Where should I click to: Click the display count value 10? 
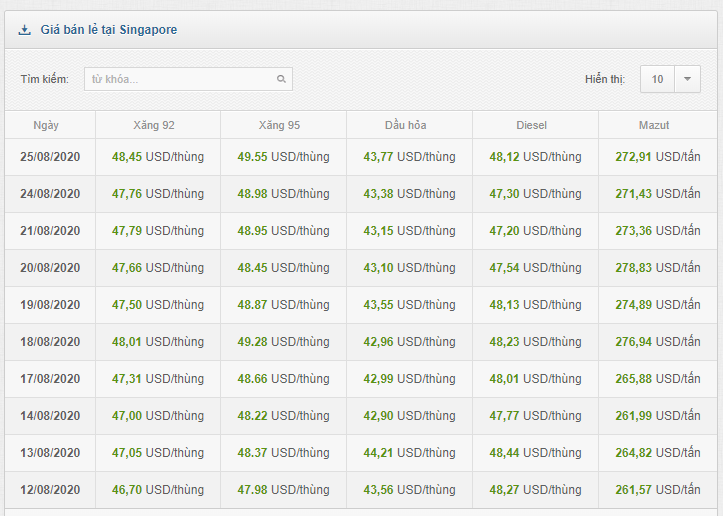(658, 79)
